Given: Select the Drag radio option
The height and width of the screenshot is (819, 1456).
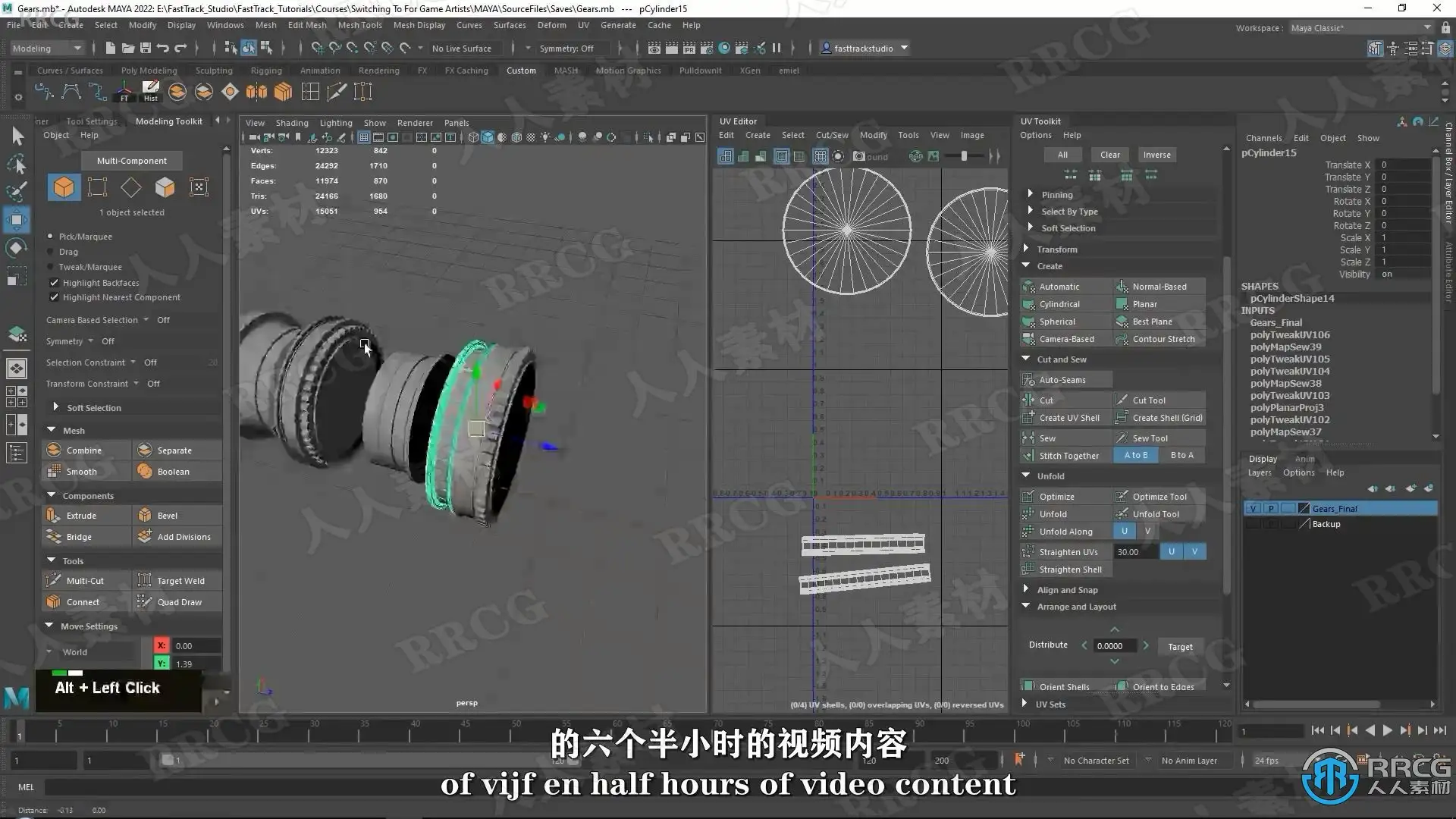Looking at the screenshot, I should point(51,252).
